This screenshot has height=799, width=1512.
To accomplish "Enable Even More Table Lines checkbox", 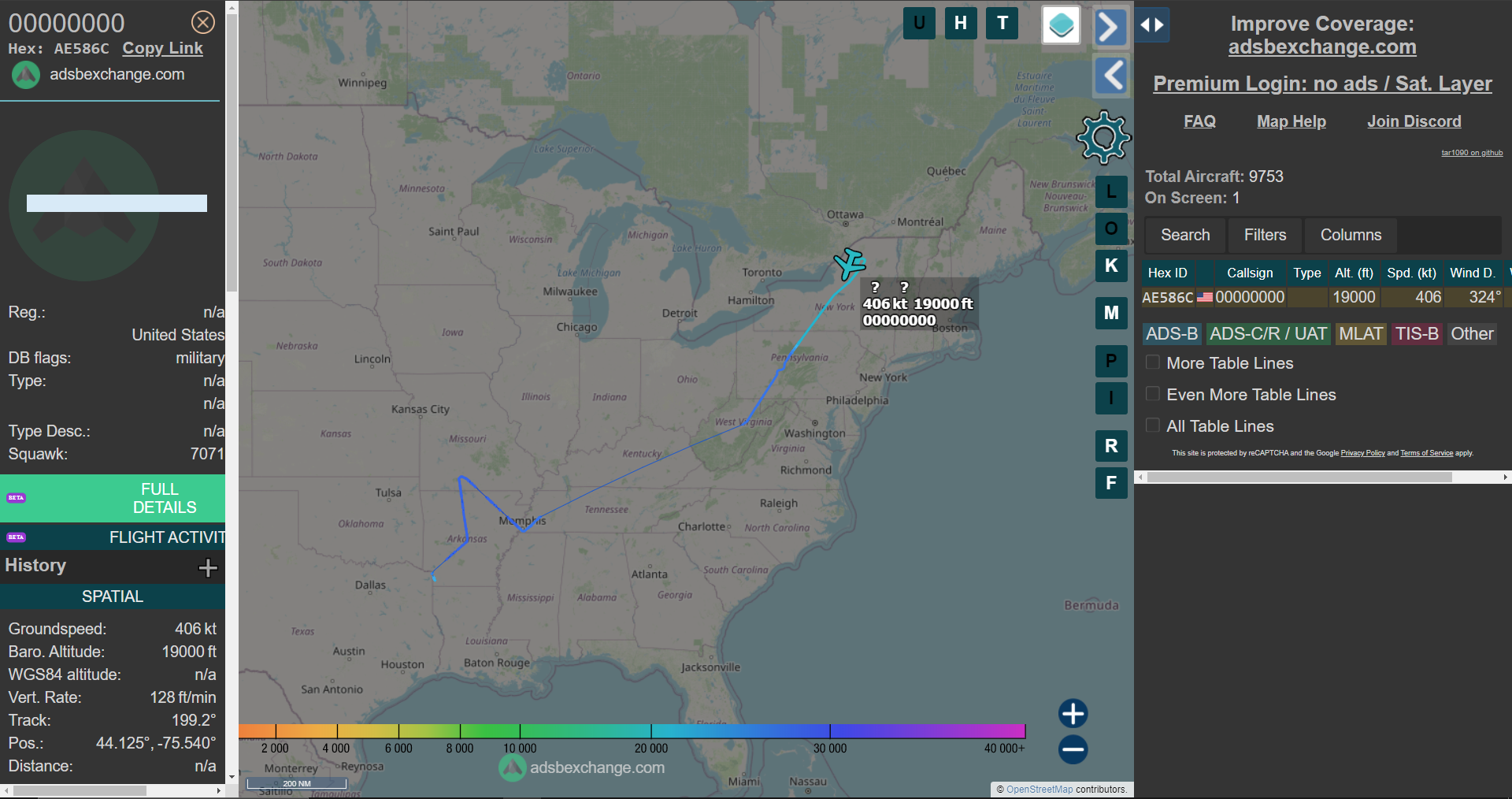I will (1153, 394).
